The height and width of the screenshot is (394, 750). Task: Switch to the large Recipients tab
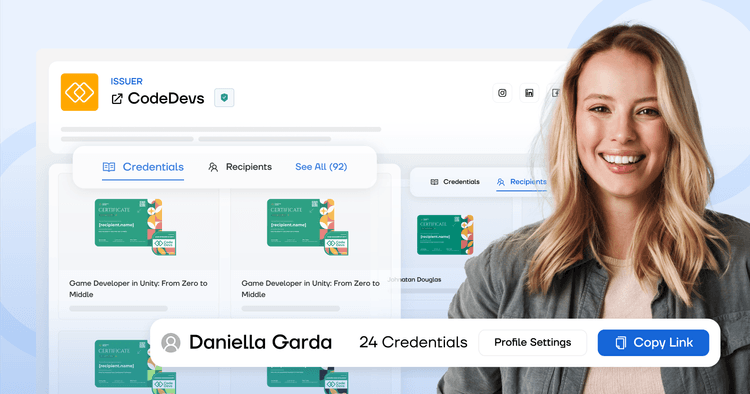pyautogui.click(x=240, y=167)
